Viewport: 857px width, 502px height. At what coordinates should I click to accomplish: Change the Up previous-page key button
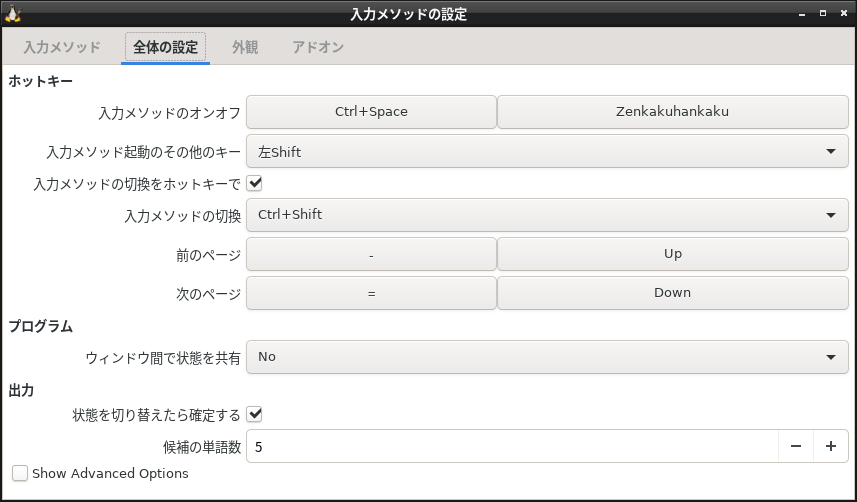(672, 254)
